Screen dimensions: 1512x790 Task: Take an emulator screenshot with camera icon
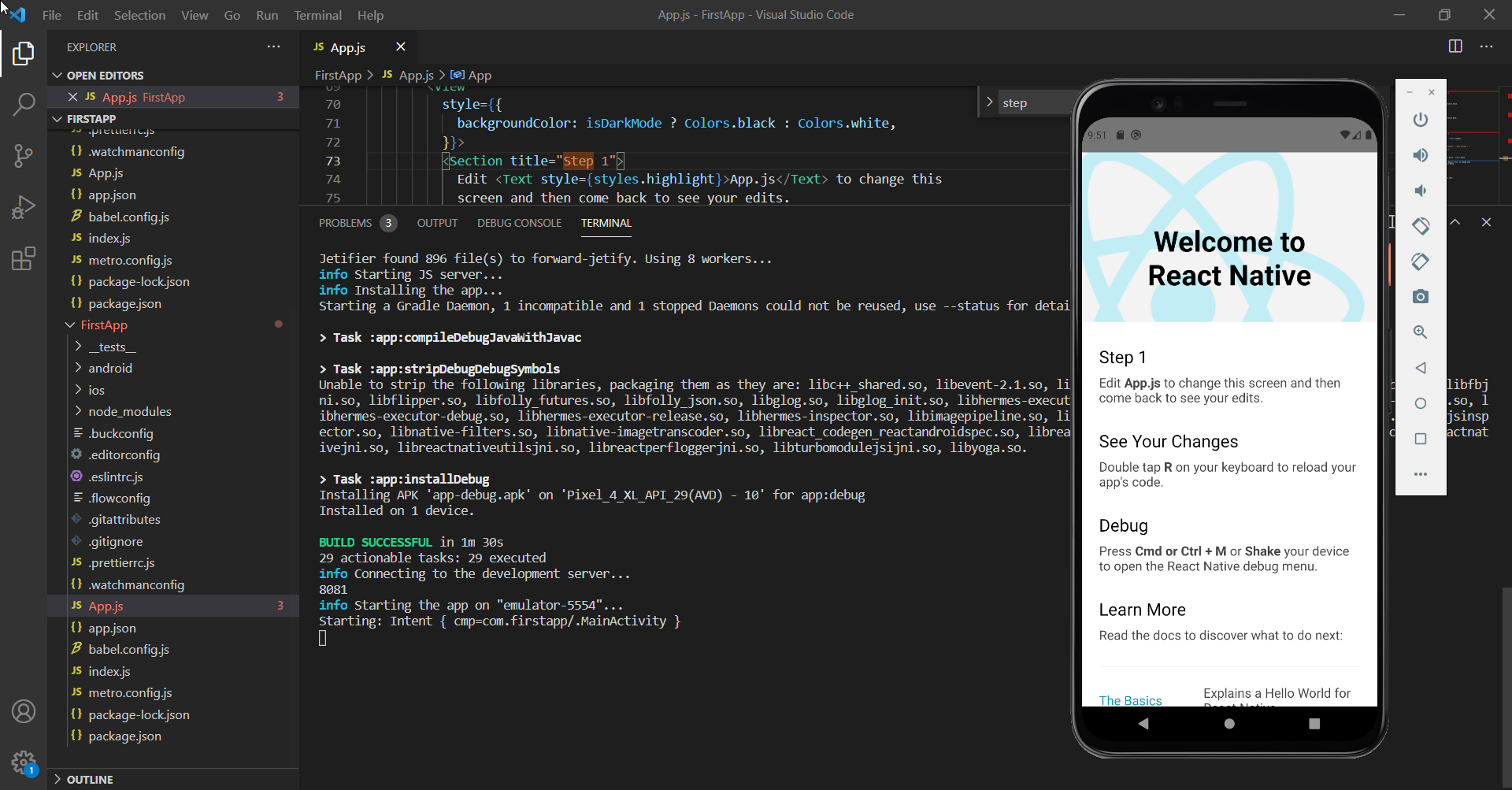tap(1420, 296)
